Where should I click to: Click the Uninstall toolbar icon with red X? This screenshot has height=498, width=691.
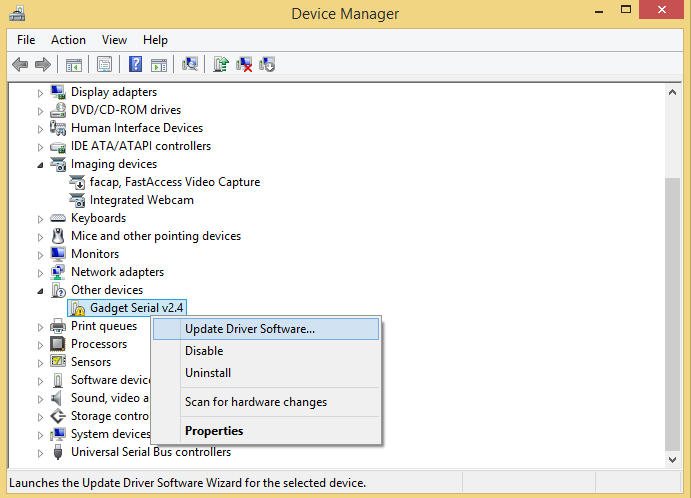pyautogui.click(x=244, y=64)
